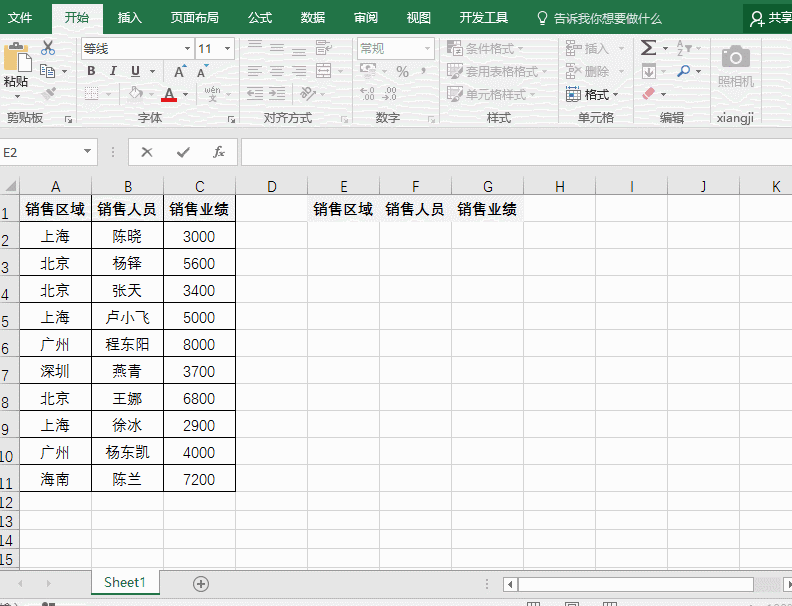
Task: Open the 格式 format cells dropdown
Action: point(592,94)
